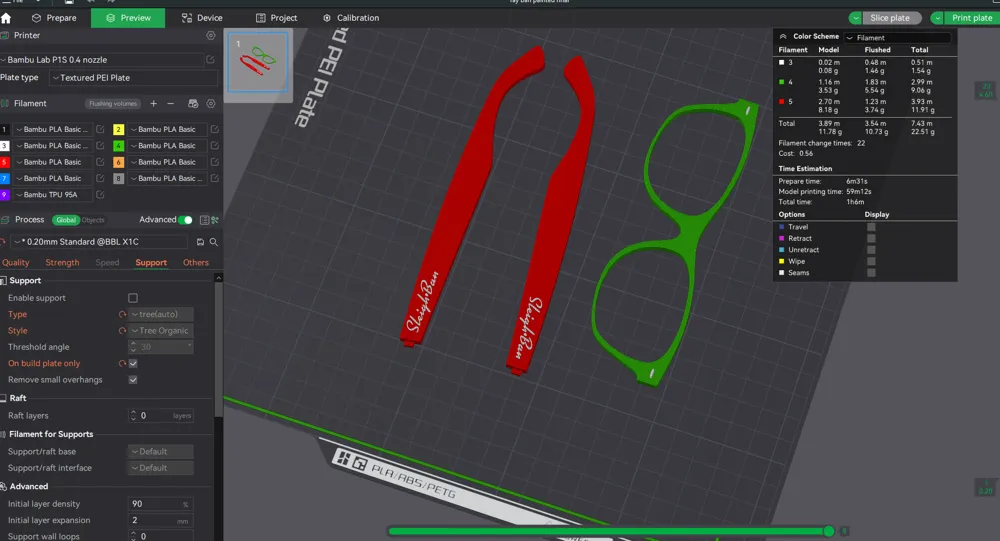Edit filament 2 preset icon
This screenshot has height=541, width=1000.
pos(215,130)
